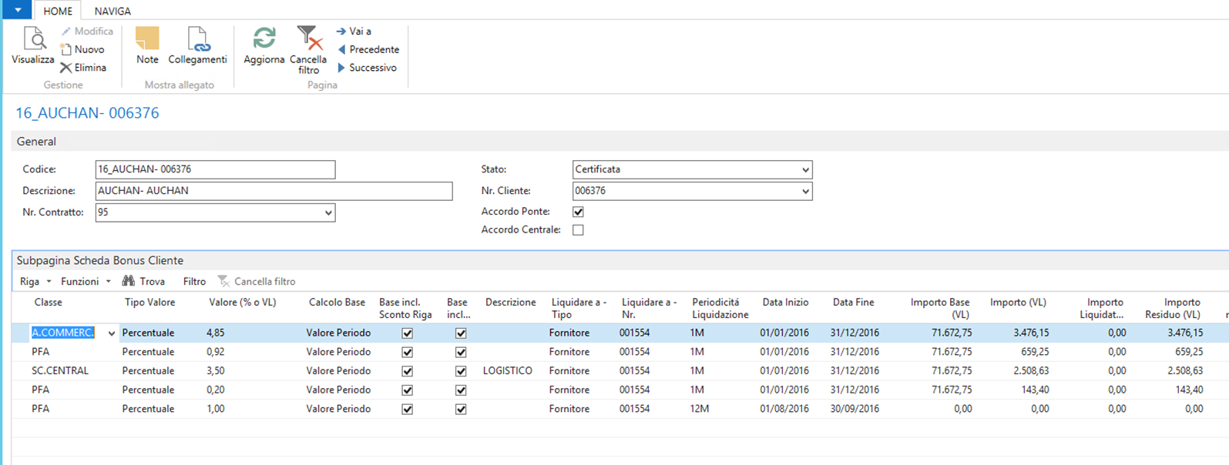Click the 4,85 Valore cell
The height and width of the screenshot is (465, 1229).
click(215, 333)
